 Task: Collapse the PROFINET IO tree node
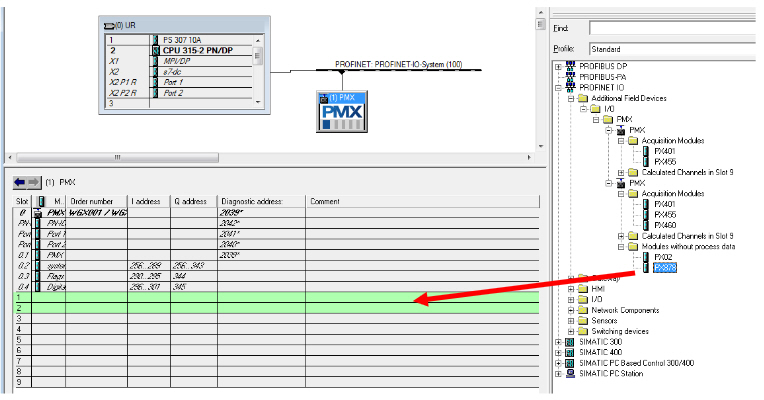[x=558, y=88]
